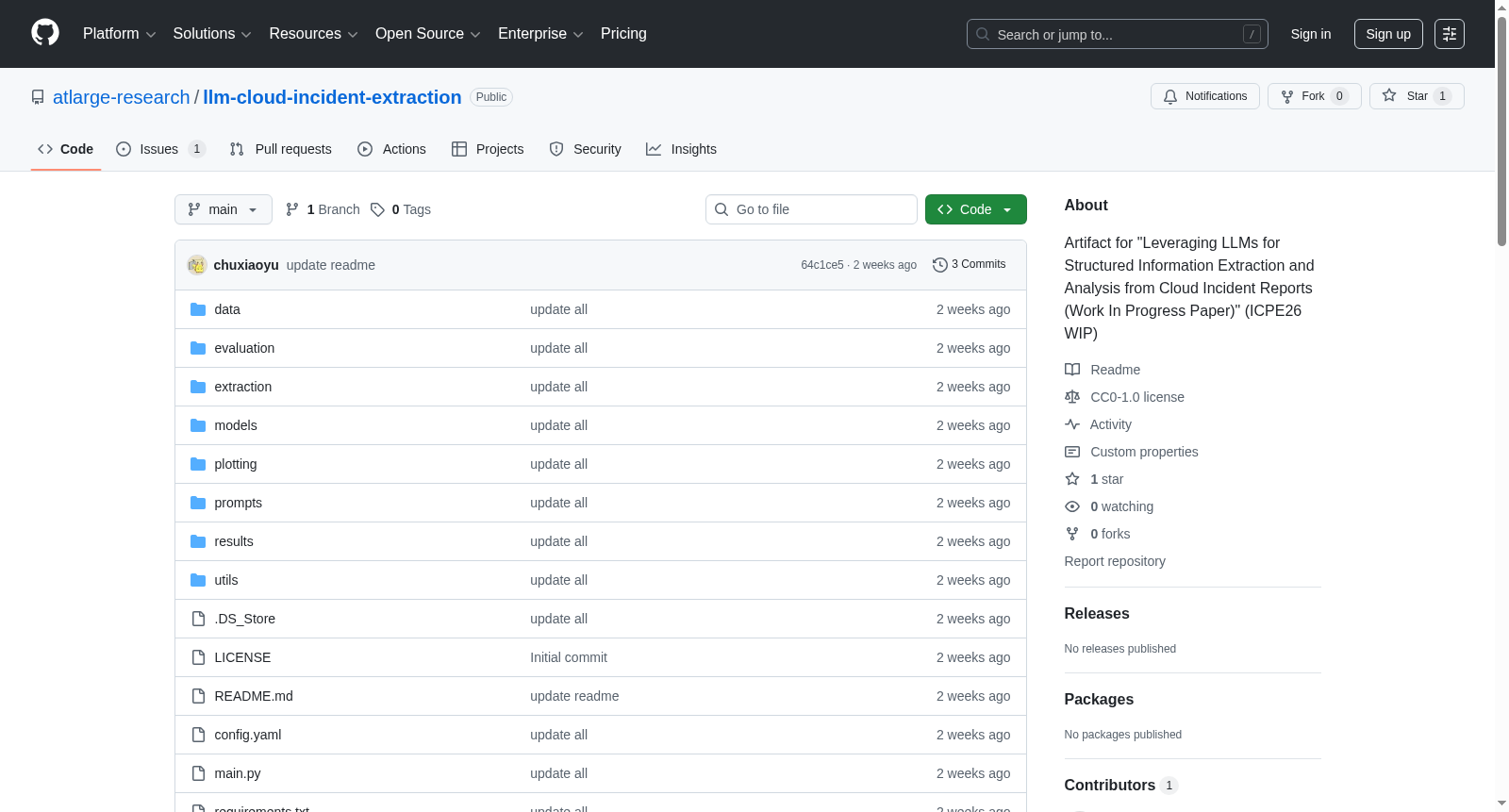Click the Report repository link
This screenshot has height=812, width=1509.
[1115, 561]
